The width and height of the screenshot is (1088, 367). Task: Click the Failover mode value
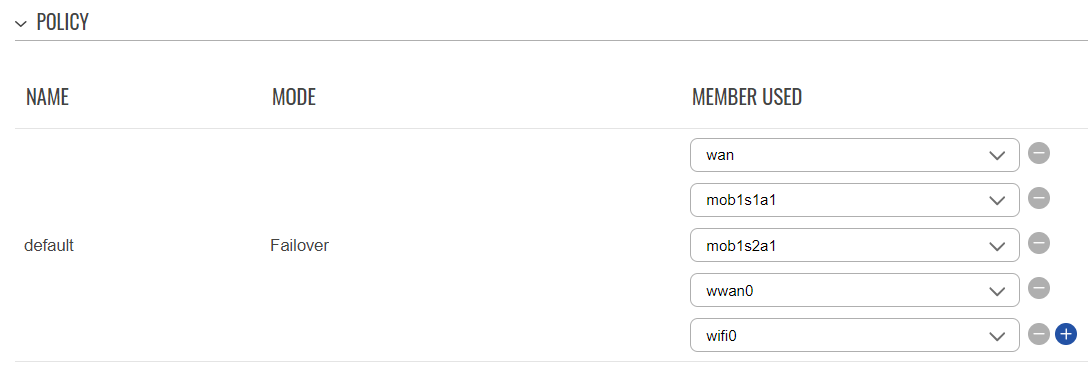pos(299,245)
